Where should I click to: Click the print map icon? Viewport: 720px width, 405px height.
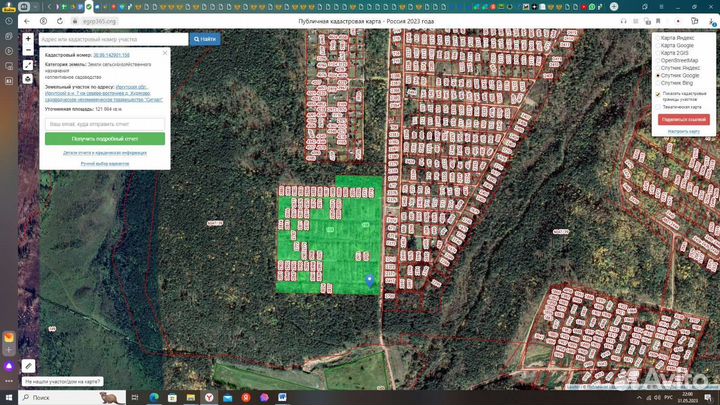28,78
